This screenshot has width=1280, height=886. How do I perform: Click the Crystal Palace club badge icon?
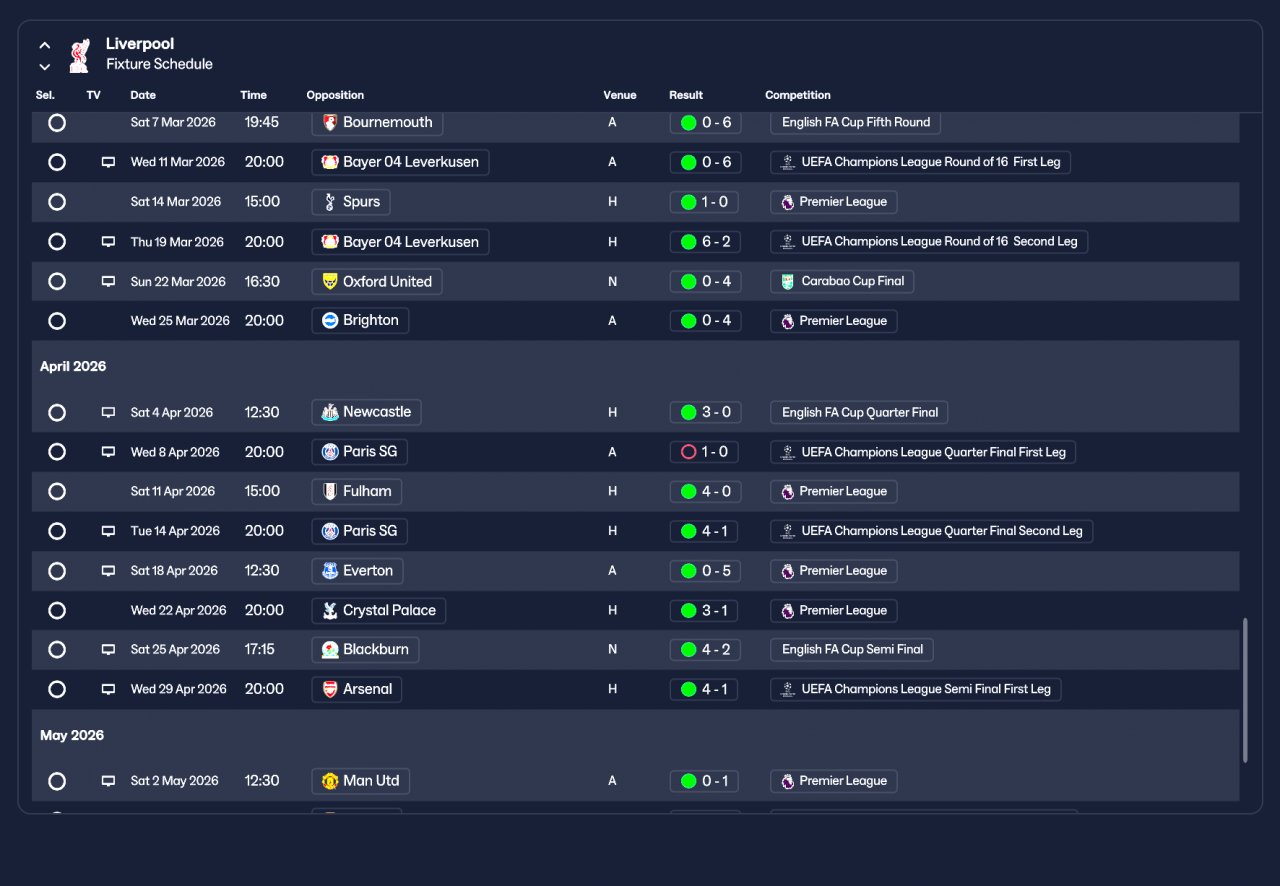330,610
